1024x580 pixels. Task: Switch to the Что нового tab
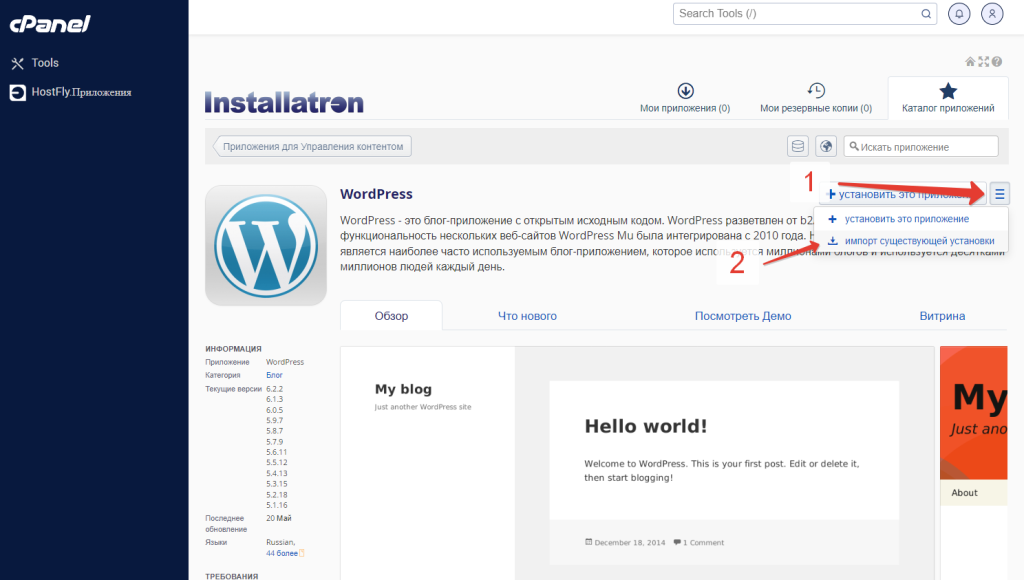(x=527, y=315)
